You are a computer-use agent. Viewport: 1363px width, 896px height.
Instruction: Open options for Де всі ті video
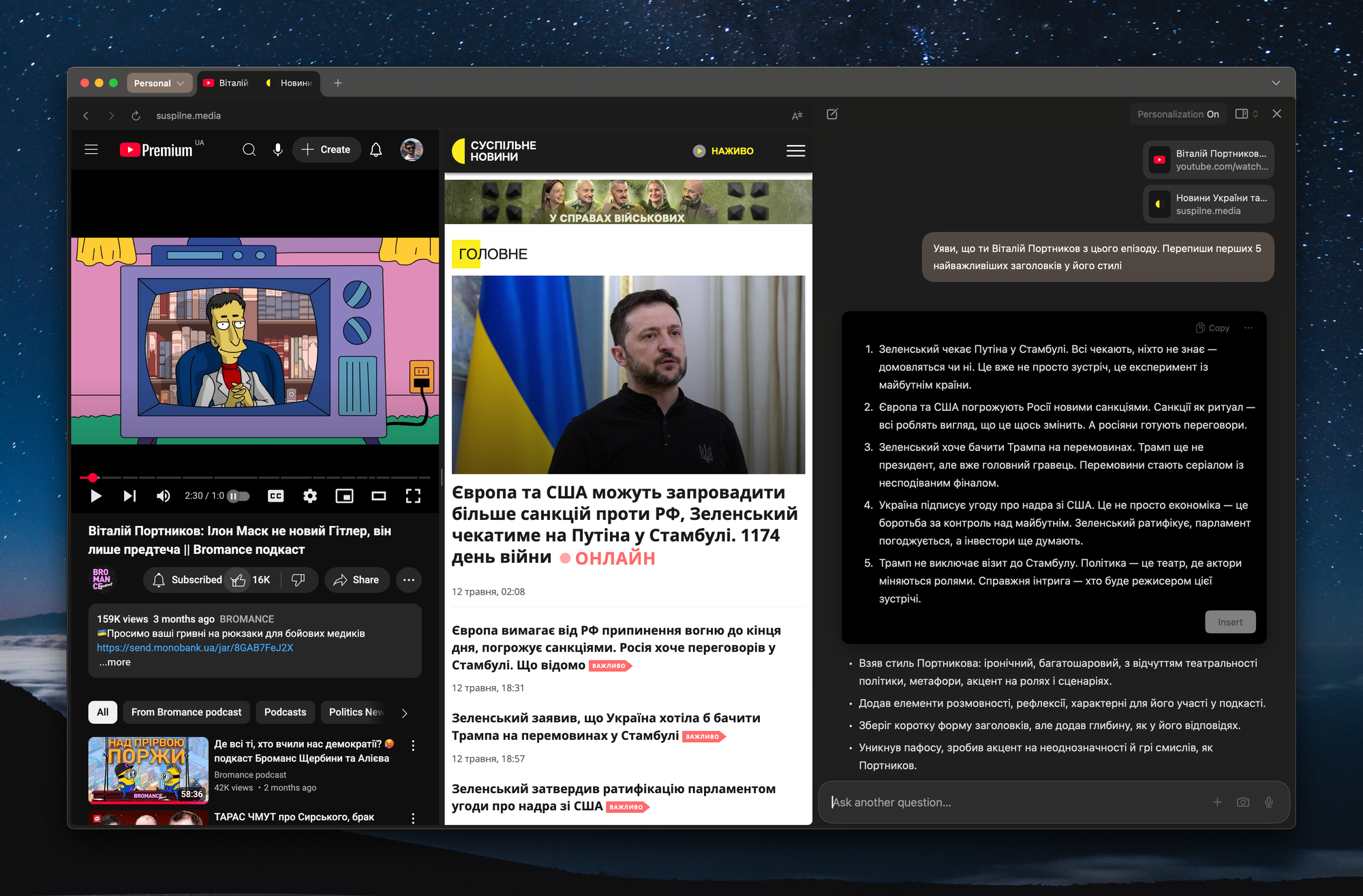413,745
